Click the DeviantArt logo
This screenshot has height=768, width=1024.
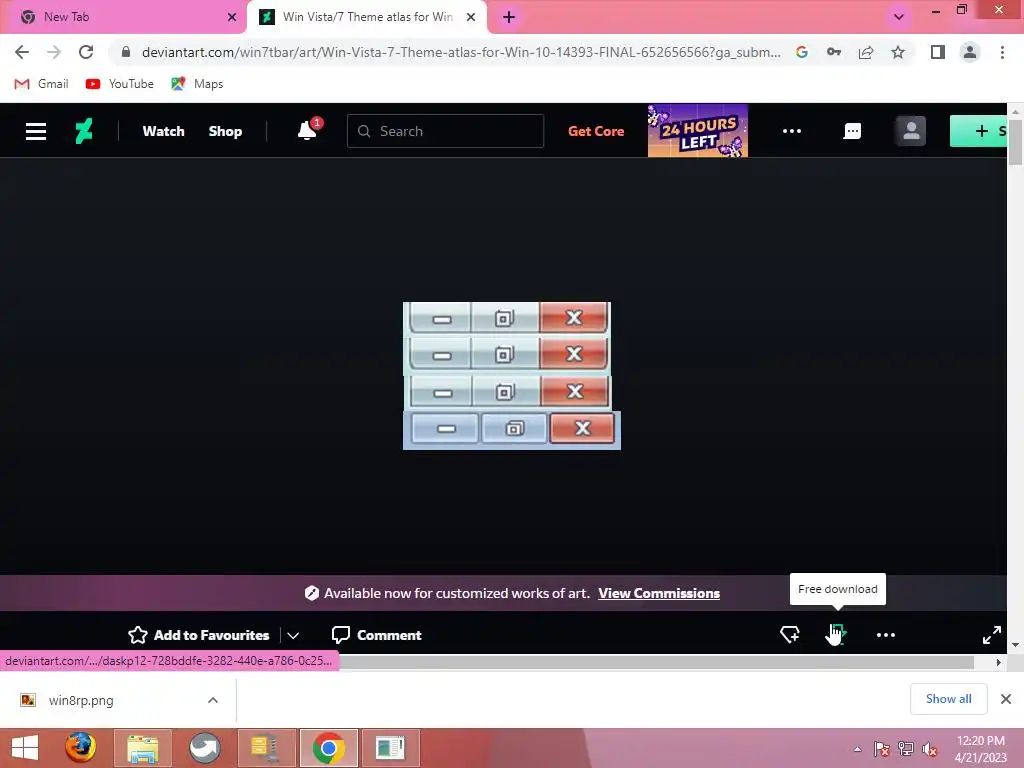point(84,131)
